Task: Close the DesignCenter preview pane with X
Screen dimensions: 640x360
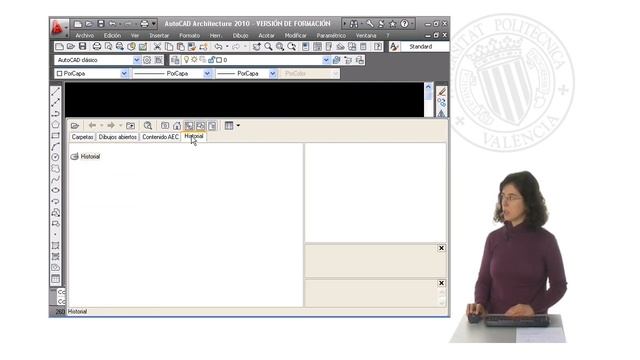Action: 441,248
